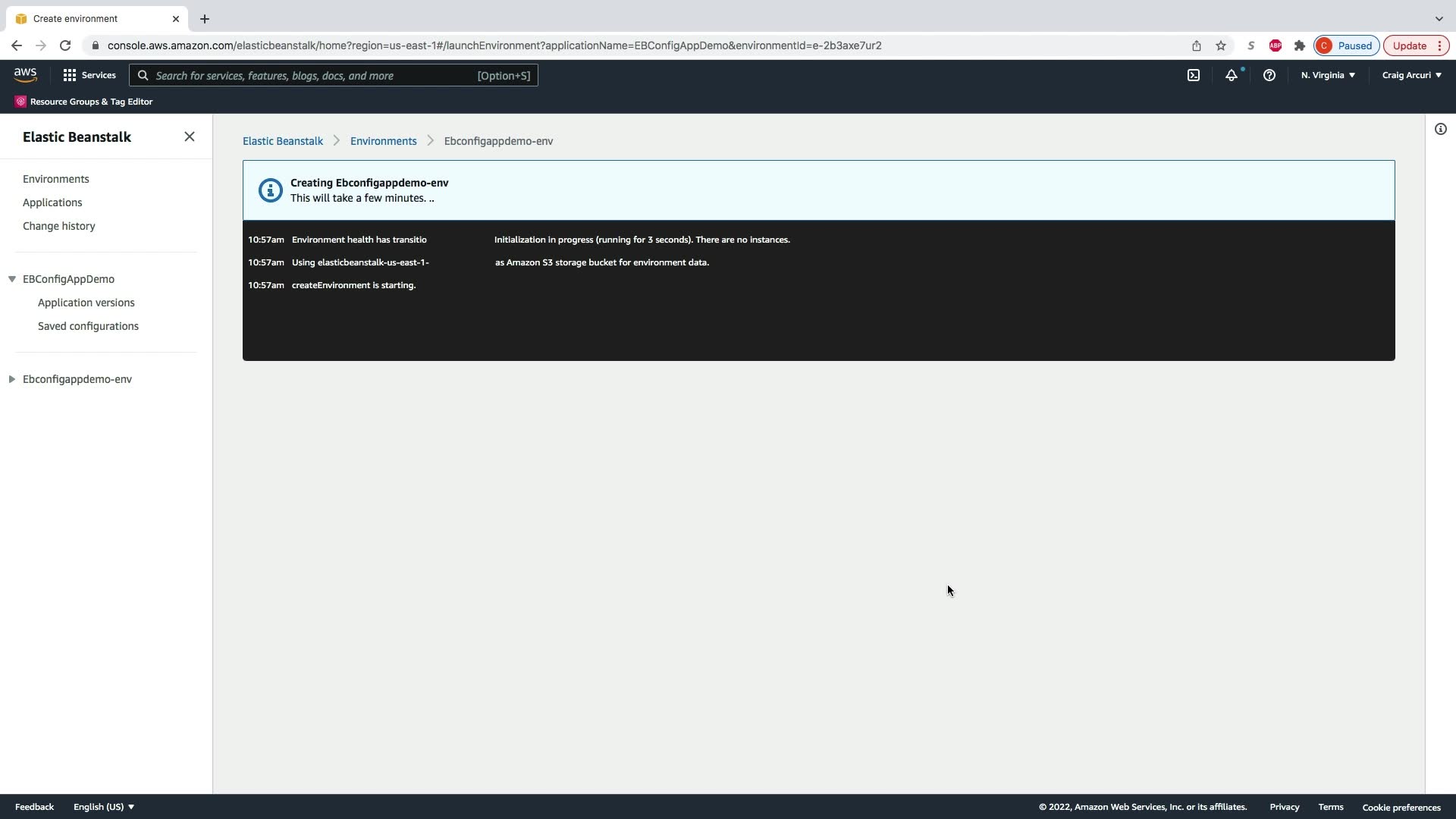This screenshot has width=1456, height=819.
Task: Click the help question mark icon
Action: click(1269, 75)
